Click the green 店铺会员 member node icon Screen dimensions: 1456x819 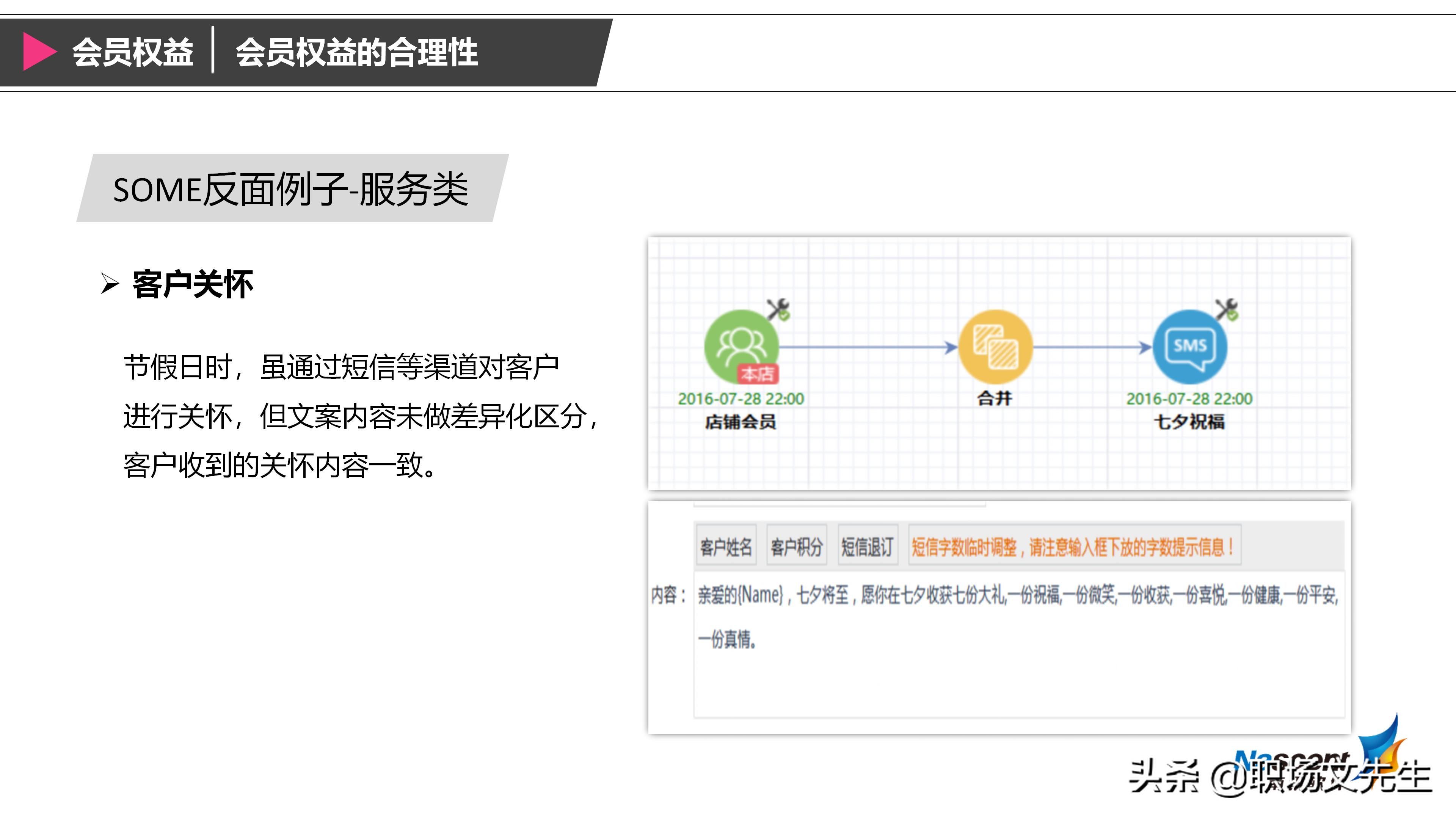coord(741,347)
